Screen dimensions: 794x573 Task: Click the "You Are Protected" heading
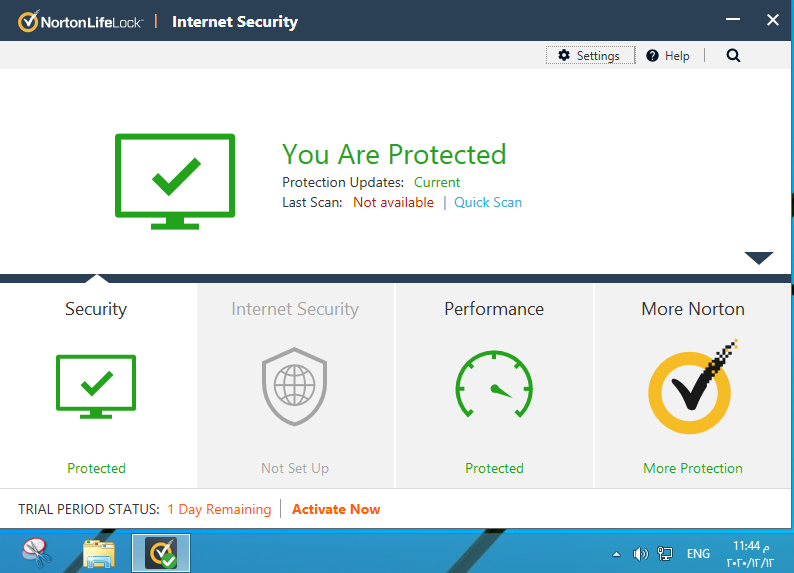tap(394, 154)
